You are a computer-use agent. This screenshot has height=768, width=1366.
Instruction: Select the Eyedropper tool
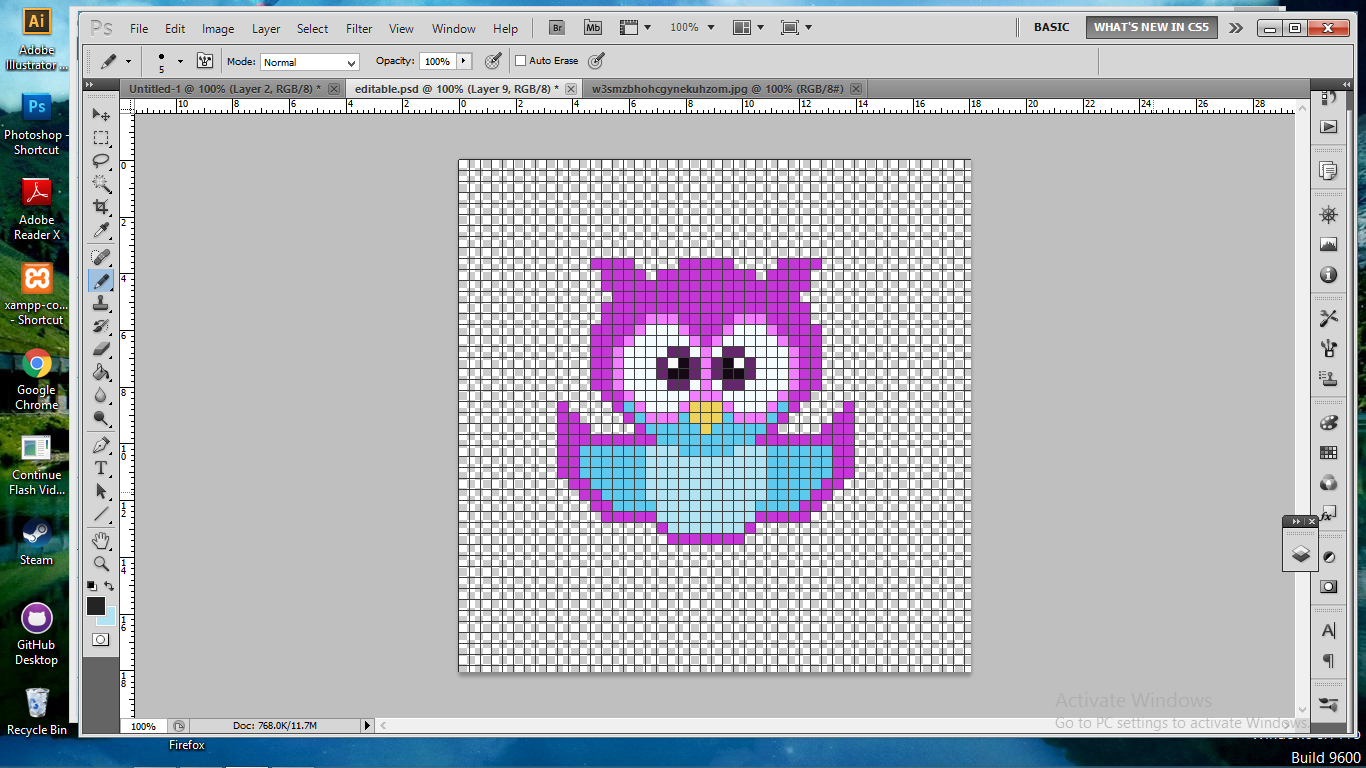tap(101, 231)
